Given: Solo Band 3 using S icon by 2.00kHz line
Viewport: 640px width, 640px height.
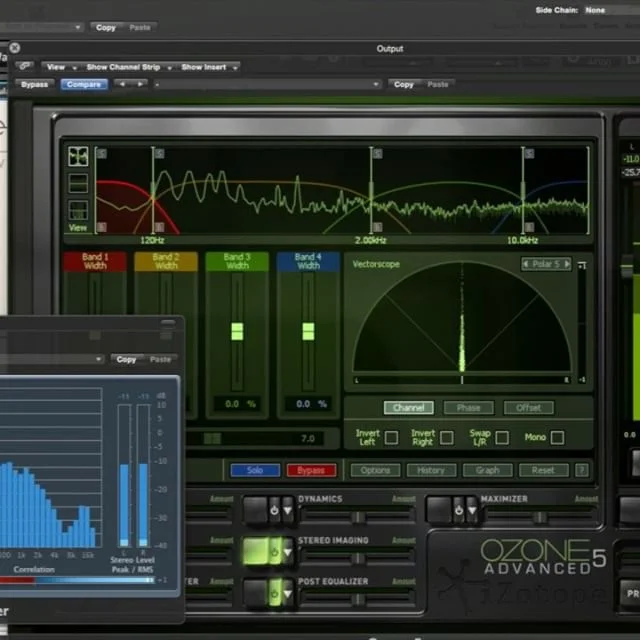Looking at the screenshot, I should pos(378,153).
